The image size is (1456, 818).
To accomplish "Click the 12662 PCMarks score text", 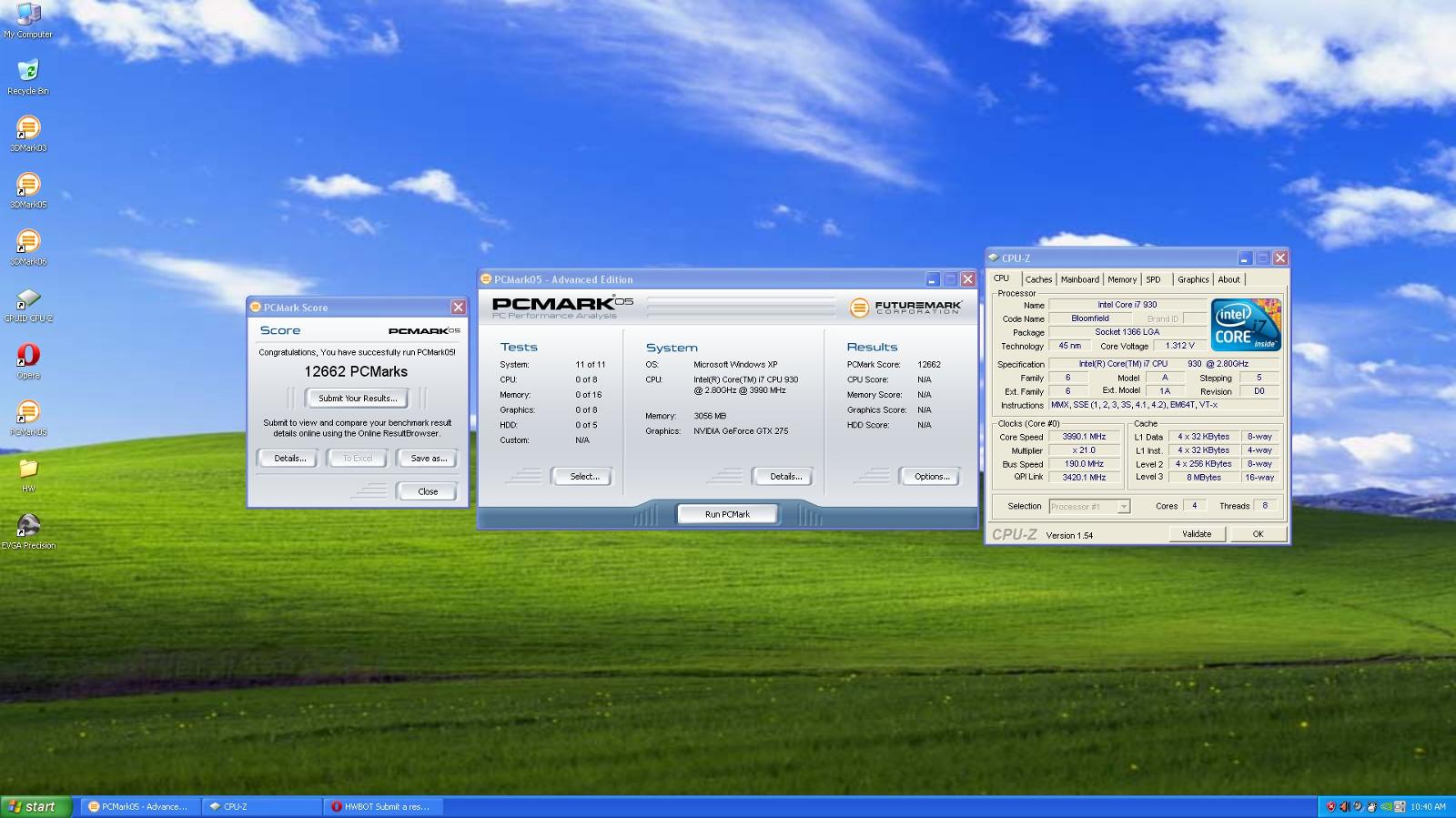I will coord(356,371).
